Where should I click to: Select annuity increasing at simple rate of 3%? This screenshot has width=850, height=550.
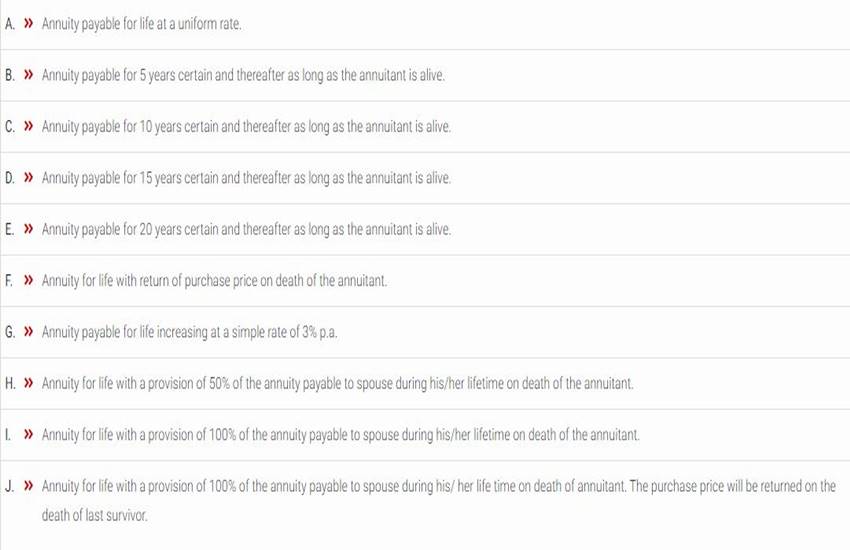coord(189,333)
